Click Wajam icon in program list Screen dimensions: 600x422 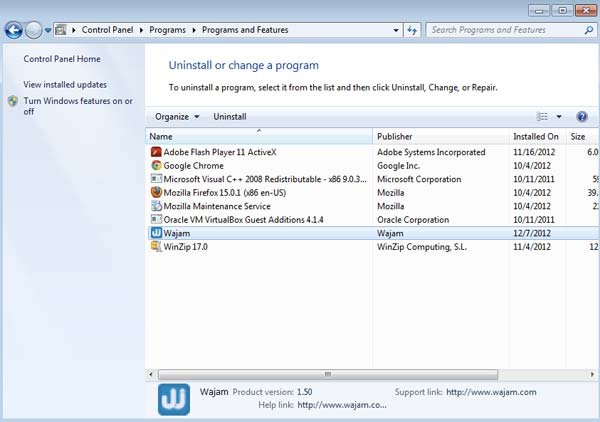(x=156, y=233)
